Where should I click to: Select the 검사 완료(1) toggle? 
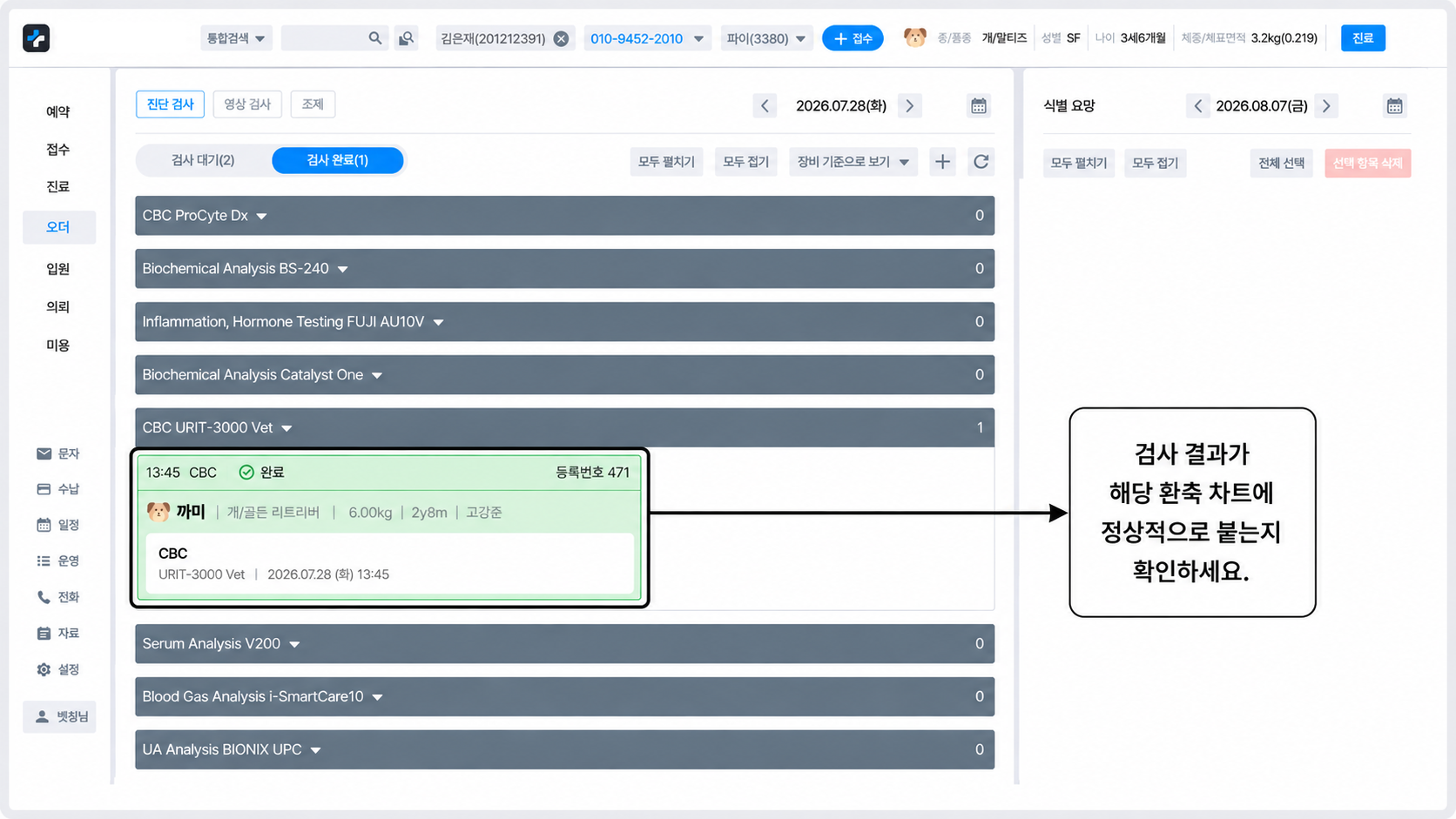[338, 160]
